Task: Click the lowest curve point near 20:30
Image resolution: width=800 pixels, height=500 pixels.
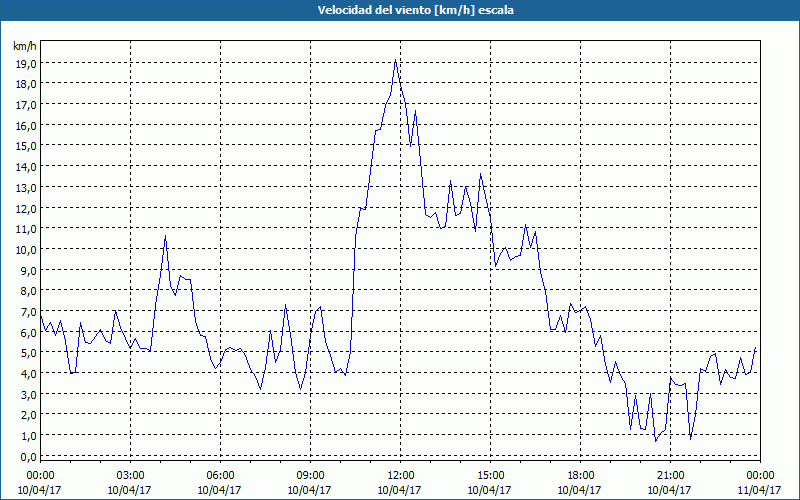Action: 656,441
